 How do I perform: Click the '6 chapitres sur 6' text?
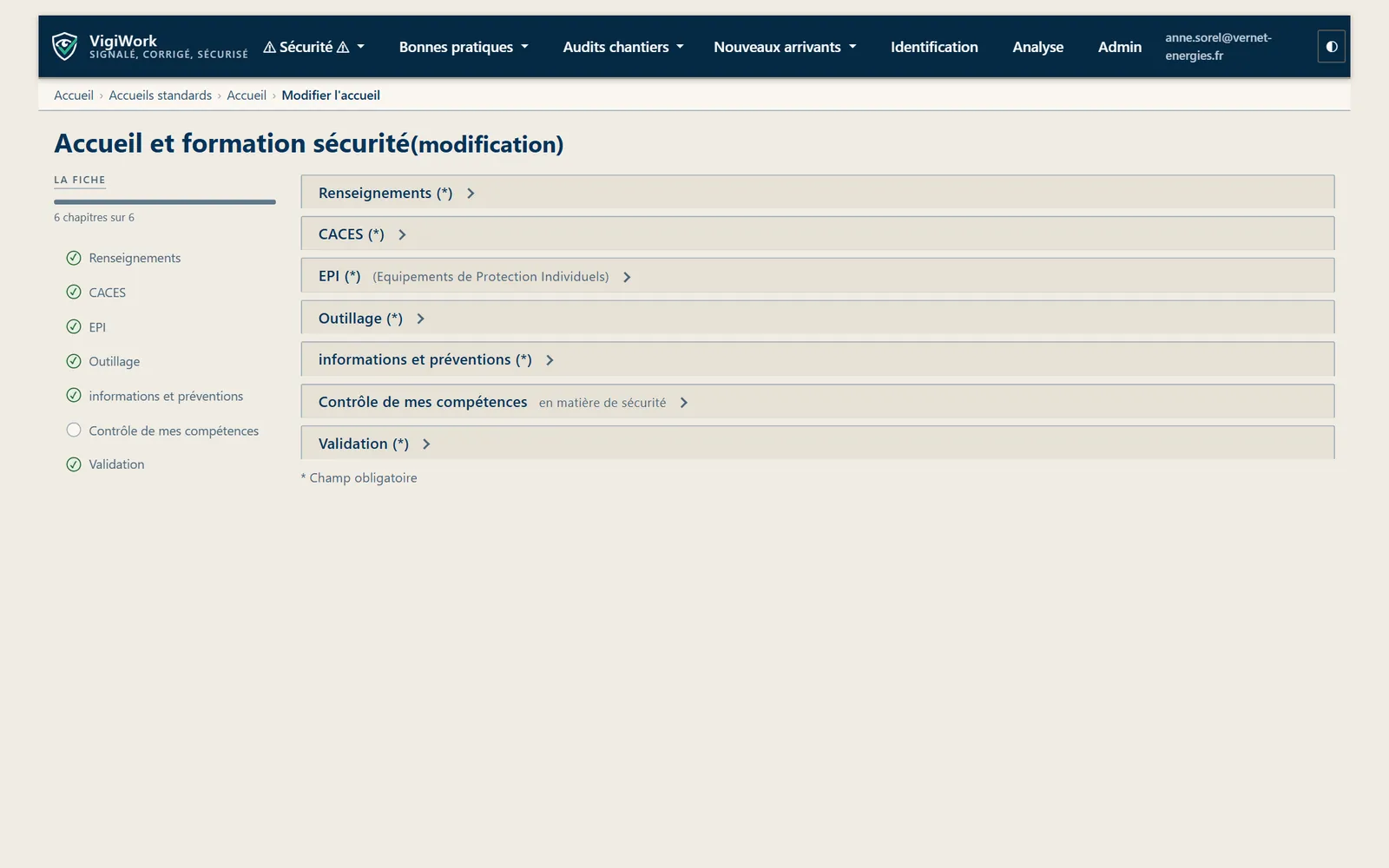(94, 217)
